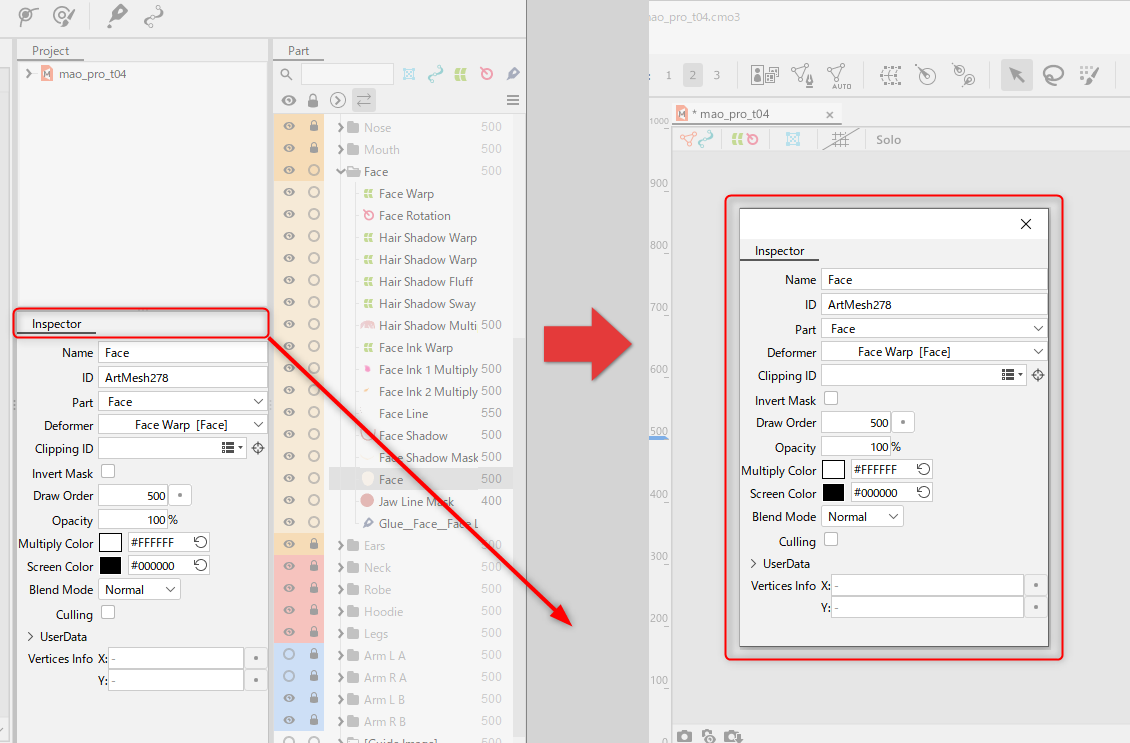The width and height of the screenshot is (1130, 743).
Task: Select the Arrow selection tool
Action: click(x=1017, y=75)
